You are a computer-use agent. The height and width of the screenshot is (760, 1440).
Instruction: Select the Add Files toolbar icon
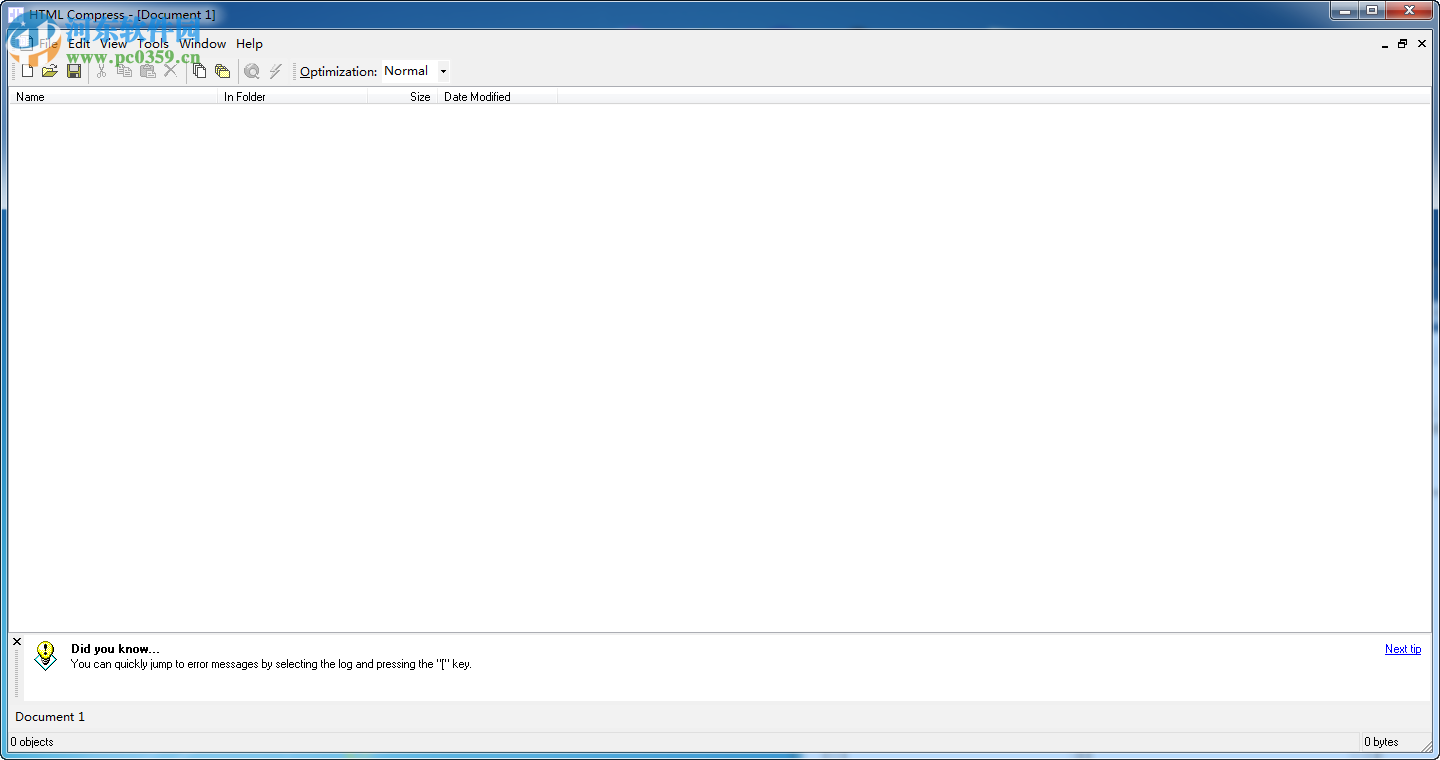click(199, 70)
